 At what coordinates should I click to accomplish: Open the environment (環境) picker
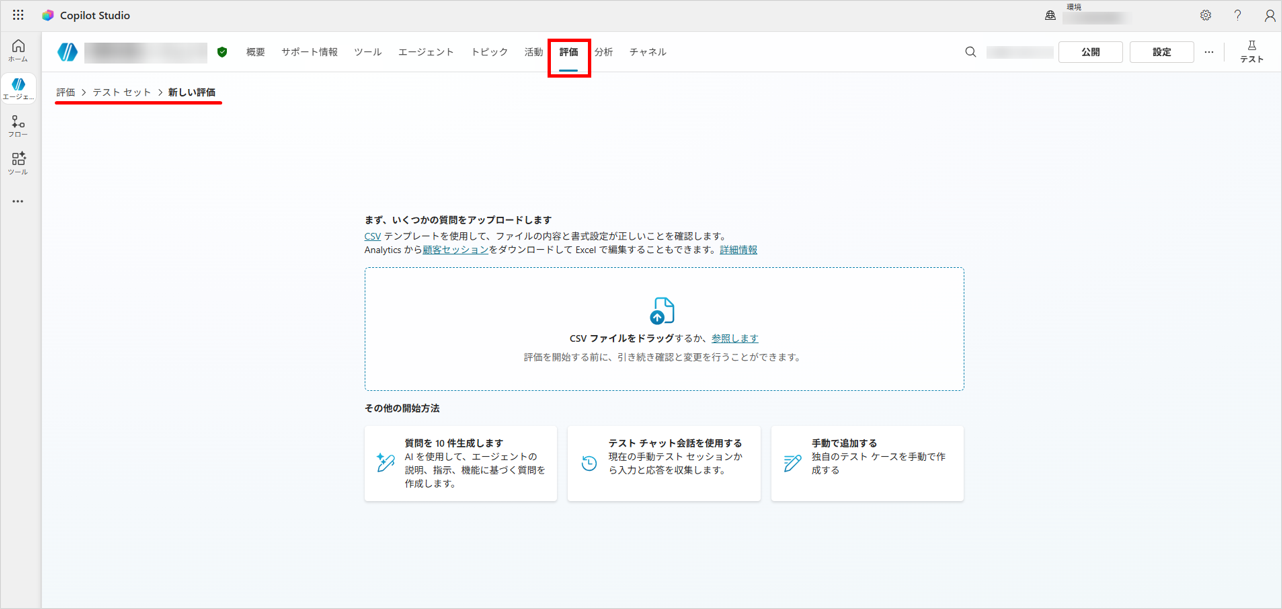(1085, 15)
